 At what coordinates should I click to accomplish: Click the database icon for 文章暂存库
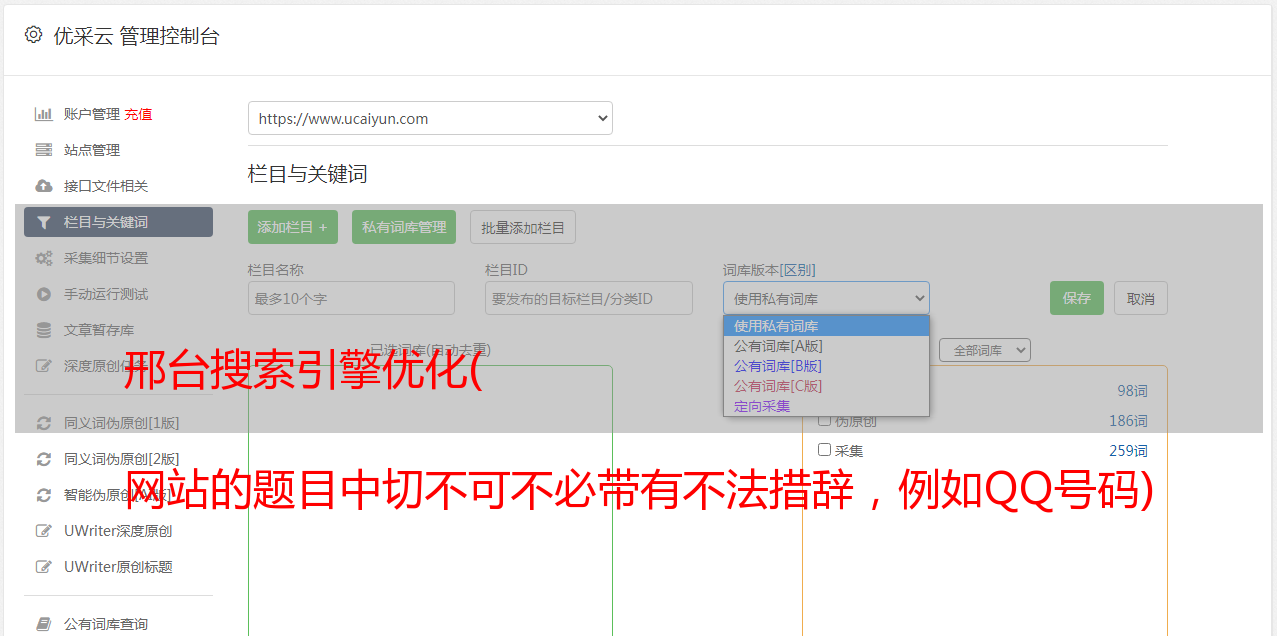pyautogui.click(x=43, y=330)
